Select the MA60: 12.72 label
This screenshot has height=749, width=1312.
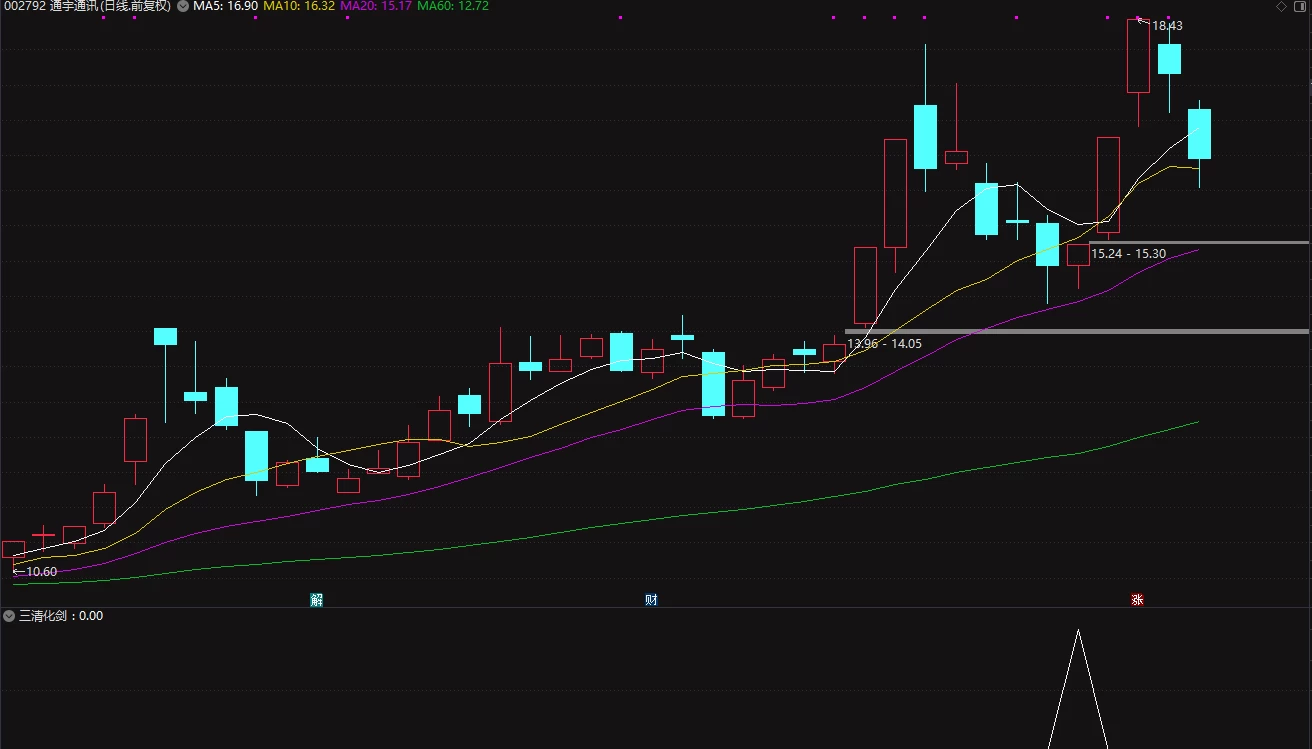point(453,6)
